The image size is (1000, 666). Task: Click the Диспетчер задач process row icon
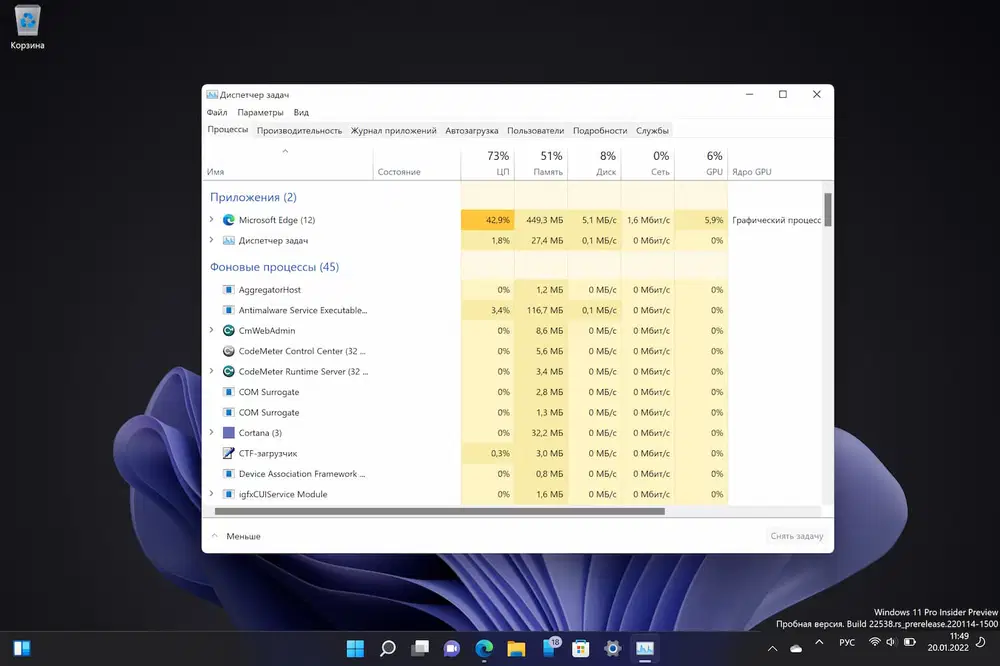point(228,240)
